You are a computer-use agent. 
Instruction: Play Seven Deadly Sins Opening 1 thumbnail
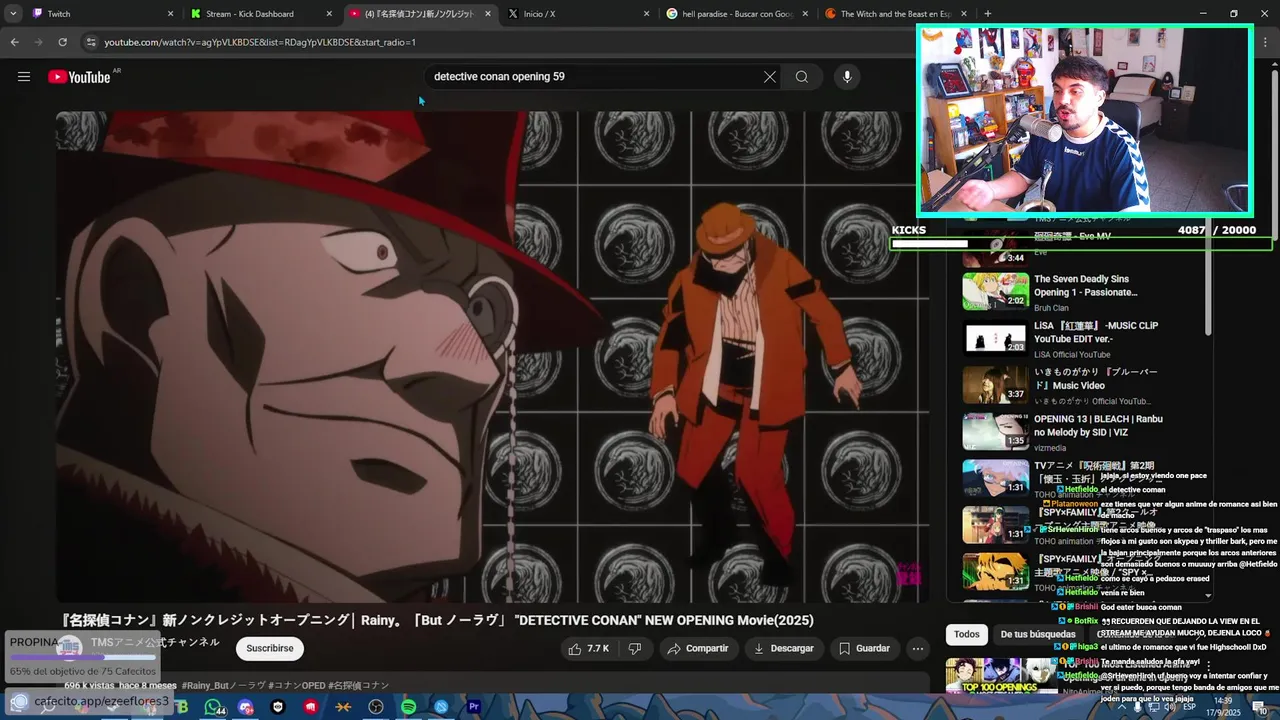point(995,291)
